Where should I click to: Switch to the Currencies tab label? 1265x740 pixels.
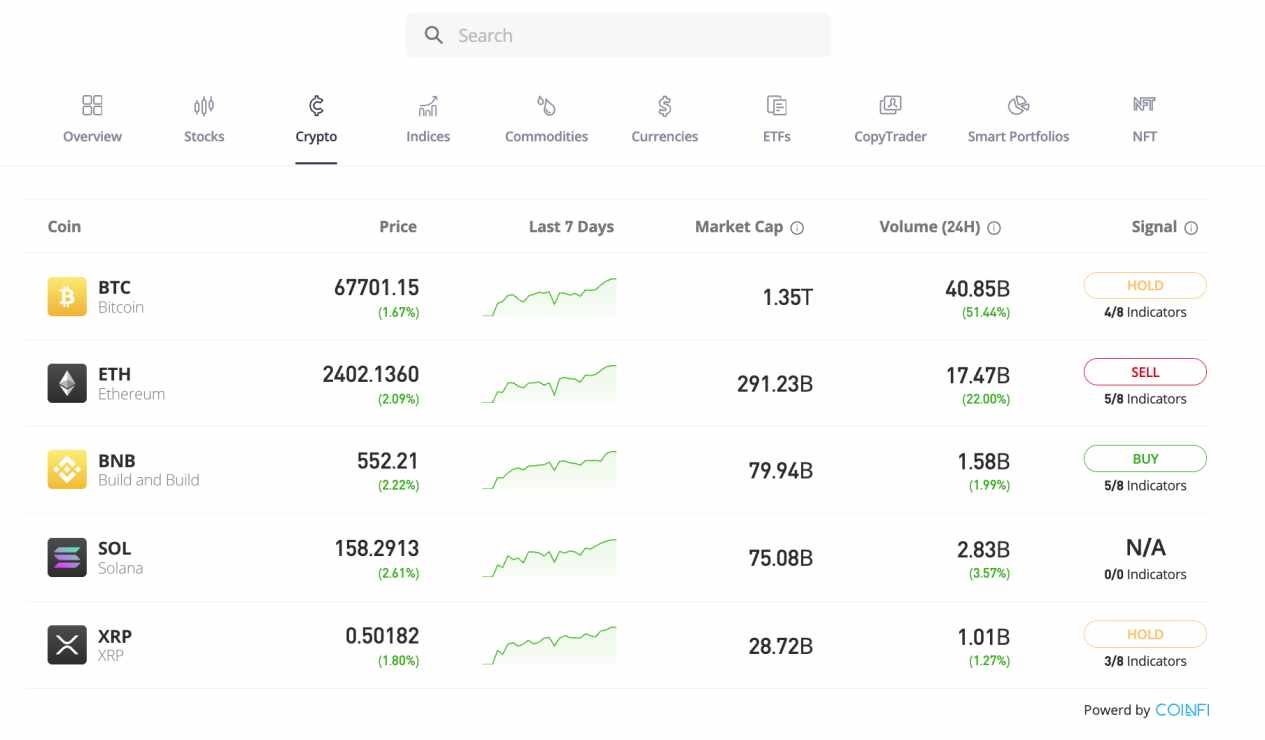click(x=664, y=136)
